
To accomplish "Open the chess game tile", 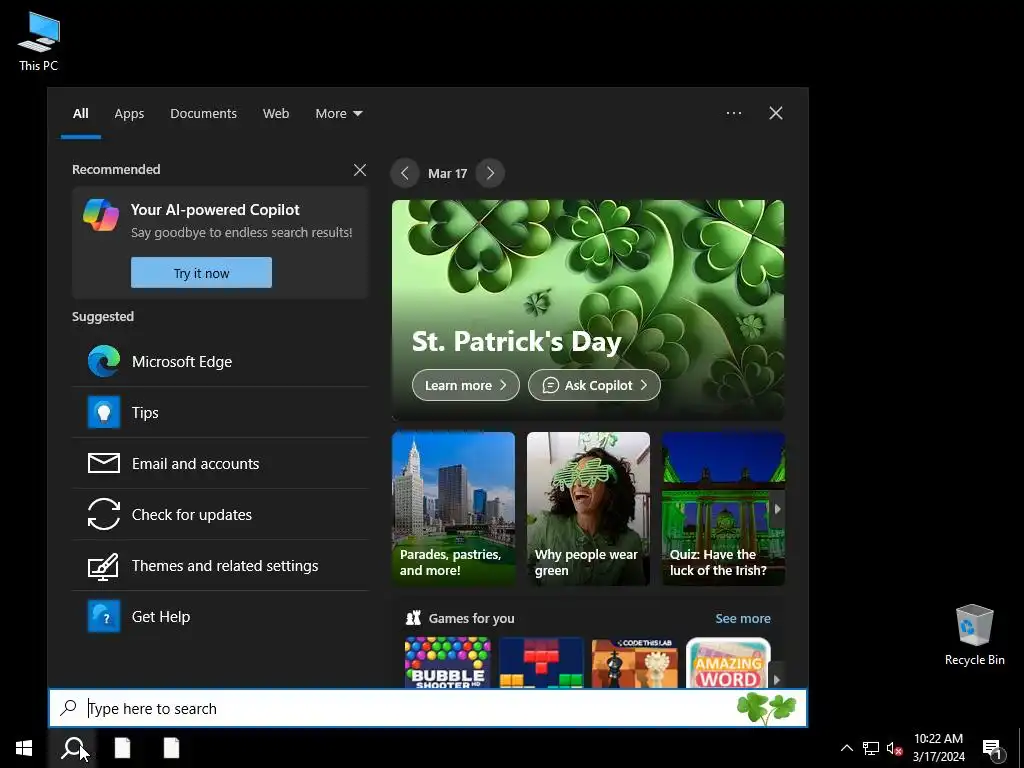I will pyautogui.click(x=635, y=662).
